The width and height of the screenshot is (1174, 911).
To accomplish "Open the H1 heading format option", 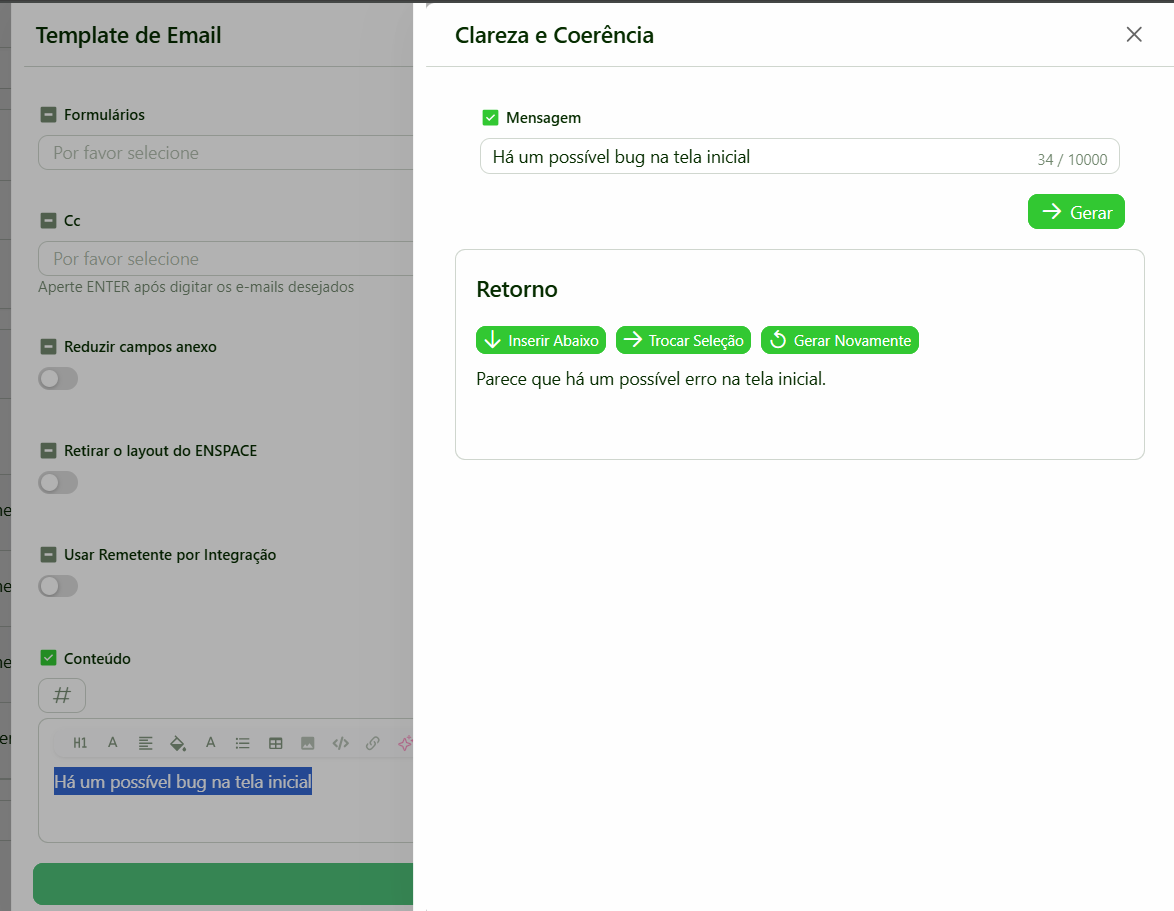I will (80, 743).
